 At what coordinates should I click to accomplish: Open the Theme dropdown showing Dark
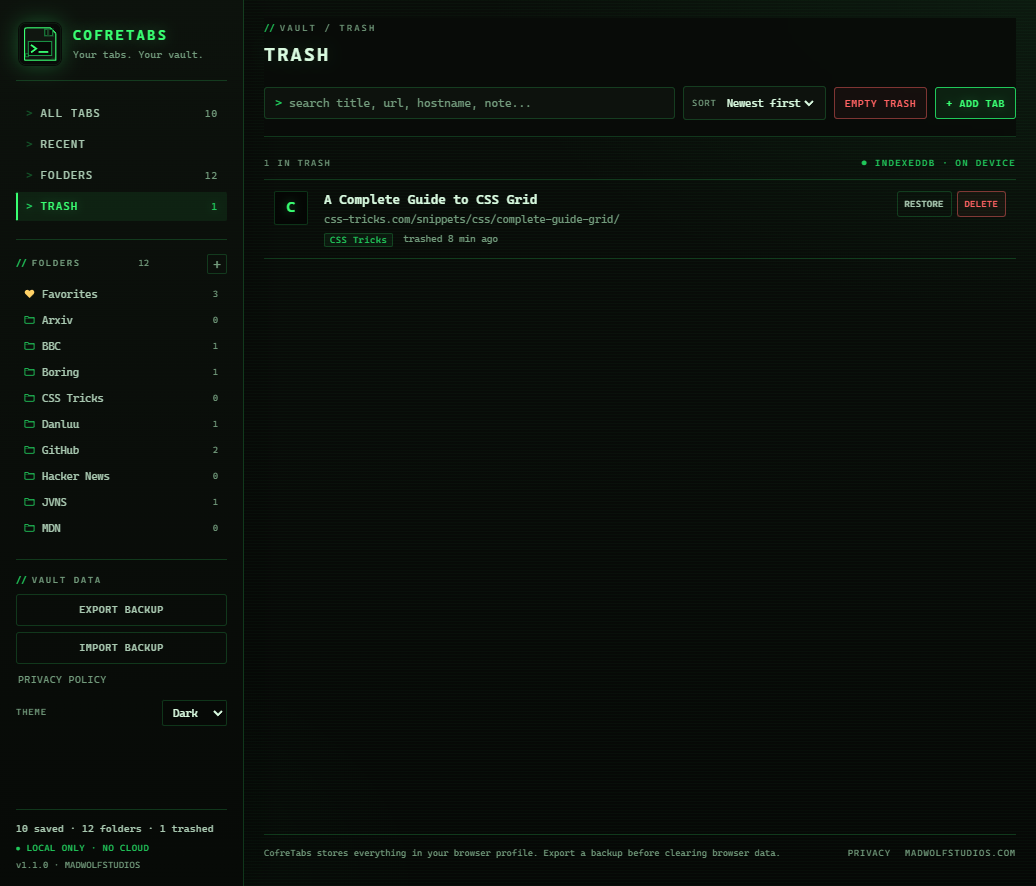tap(194, 713)
